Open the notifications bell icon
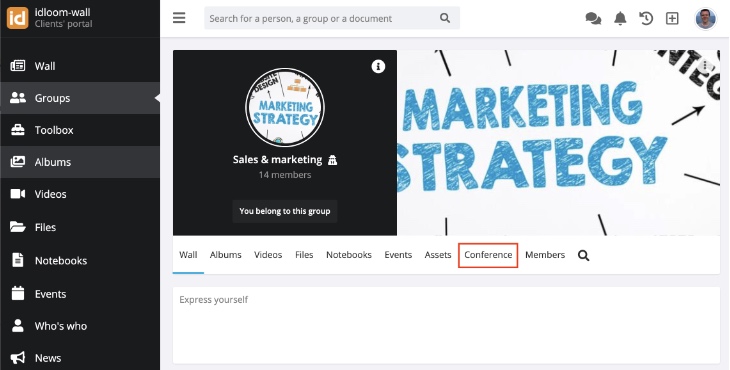Image resolution: width=730 pixels, height=370 pixels. (x=620, y=19)
